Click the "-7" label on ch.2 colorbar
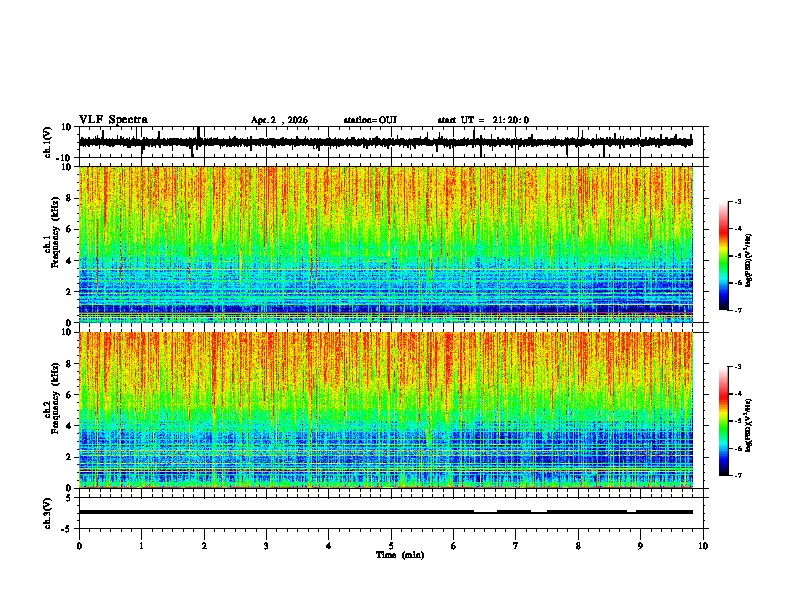 [x=738, y=475]
